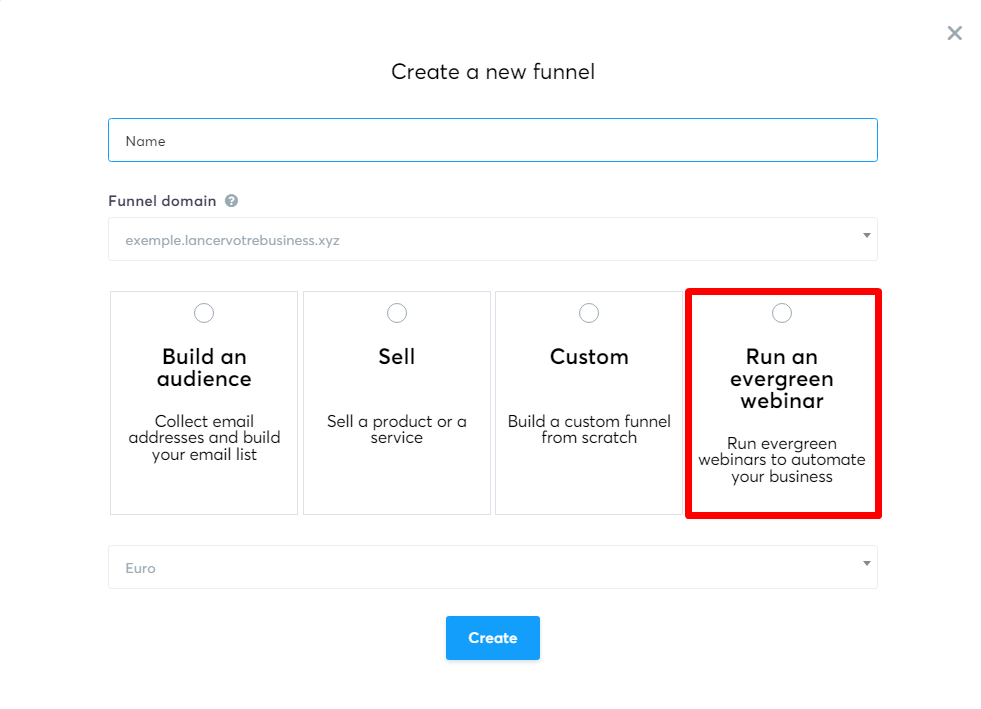Choose the Sell a product card

pyautogui.click(x=396, y=403)
